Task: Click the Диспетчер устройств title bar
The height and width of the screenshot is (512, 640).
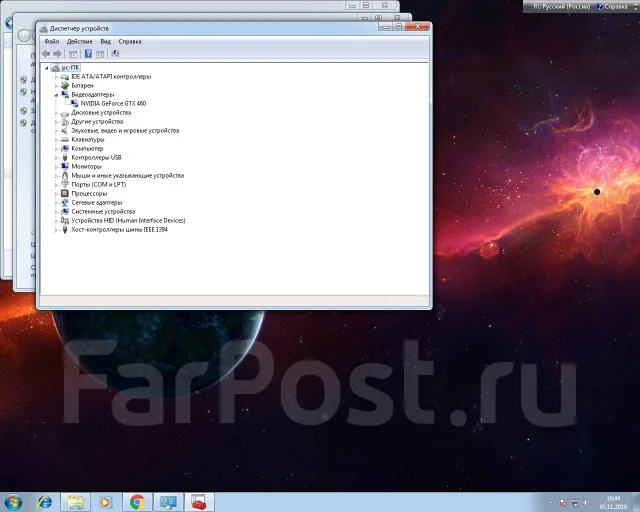Action: pos(208,29)
